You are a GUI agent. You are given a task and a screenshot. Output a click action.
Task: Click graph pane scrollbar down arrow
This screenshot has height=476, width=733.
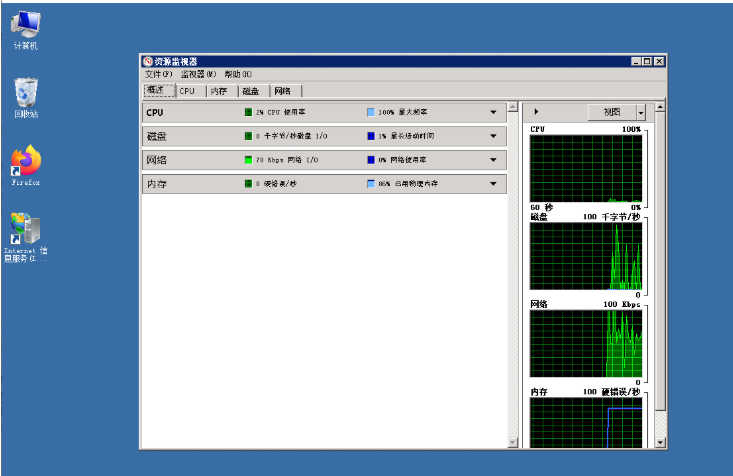coord(660,441)
